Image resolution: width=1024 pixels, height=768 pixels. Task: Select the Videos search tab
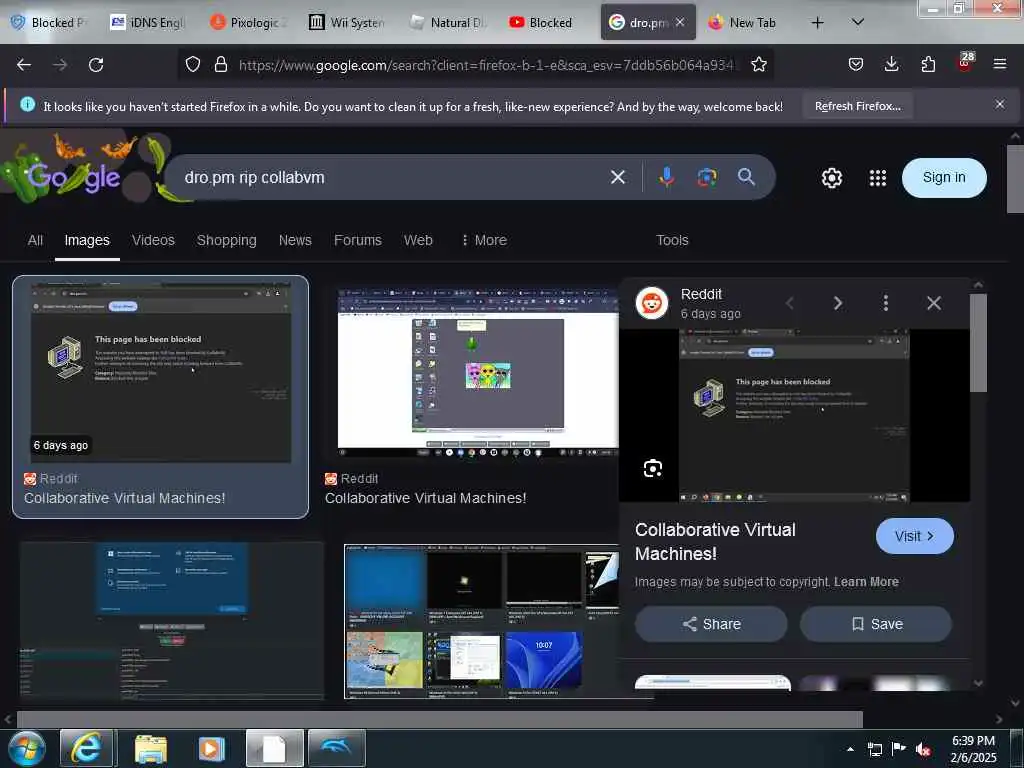coord(153,240)
